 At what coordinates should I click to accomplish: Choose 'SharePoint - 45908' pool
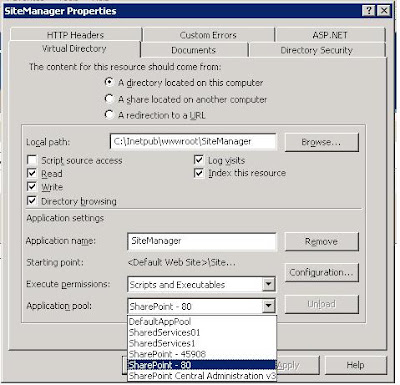(x=202, y=354)
